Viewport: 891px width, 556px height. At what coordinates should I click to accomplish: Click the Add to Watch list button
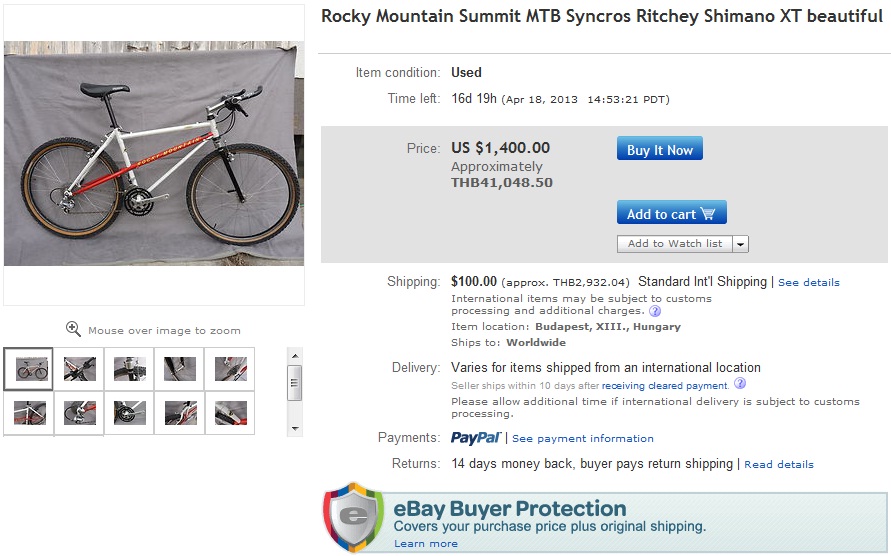click(674, 243)
